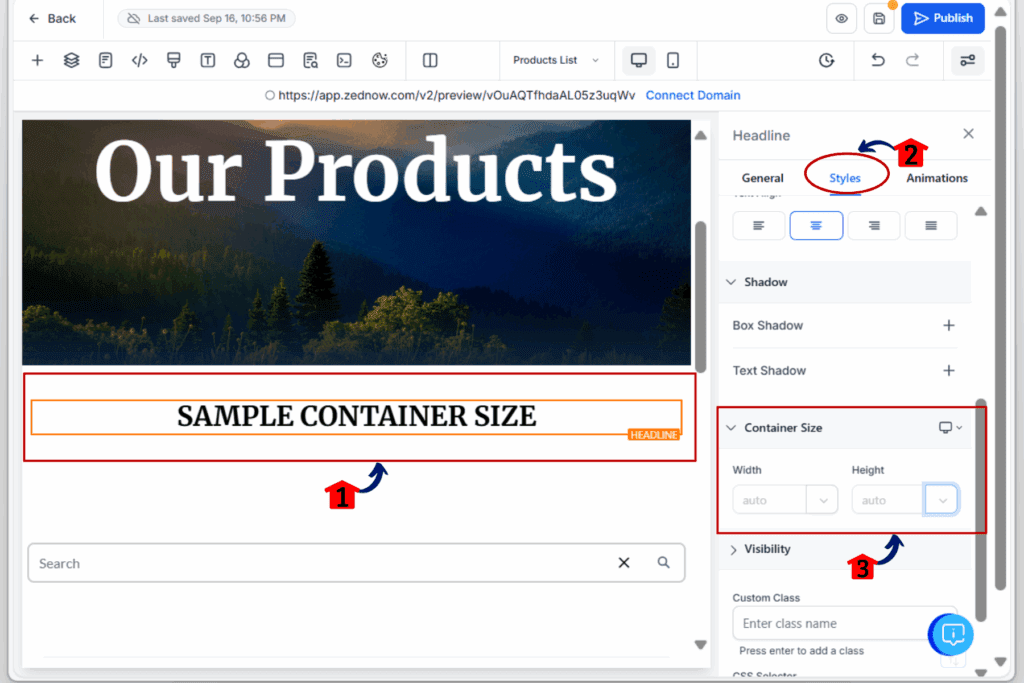The height and width of the screenshot is (683, 1024).
Task: Click the Back button
Action: pos(52,18)
